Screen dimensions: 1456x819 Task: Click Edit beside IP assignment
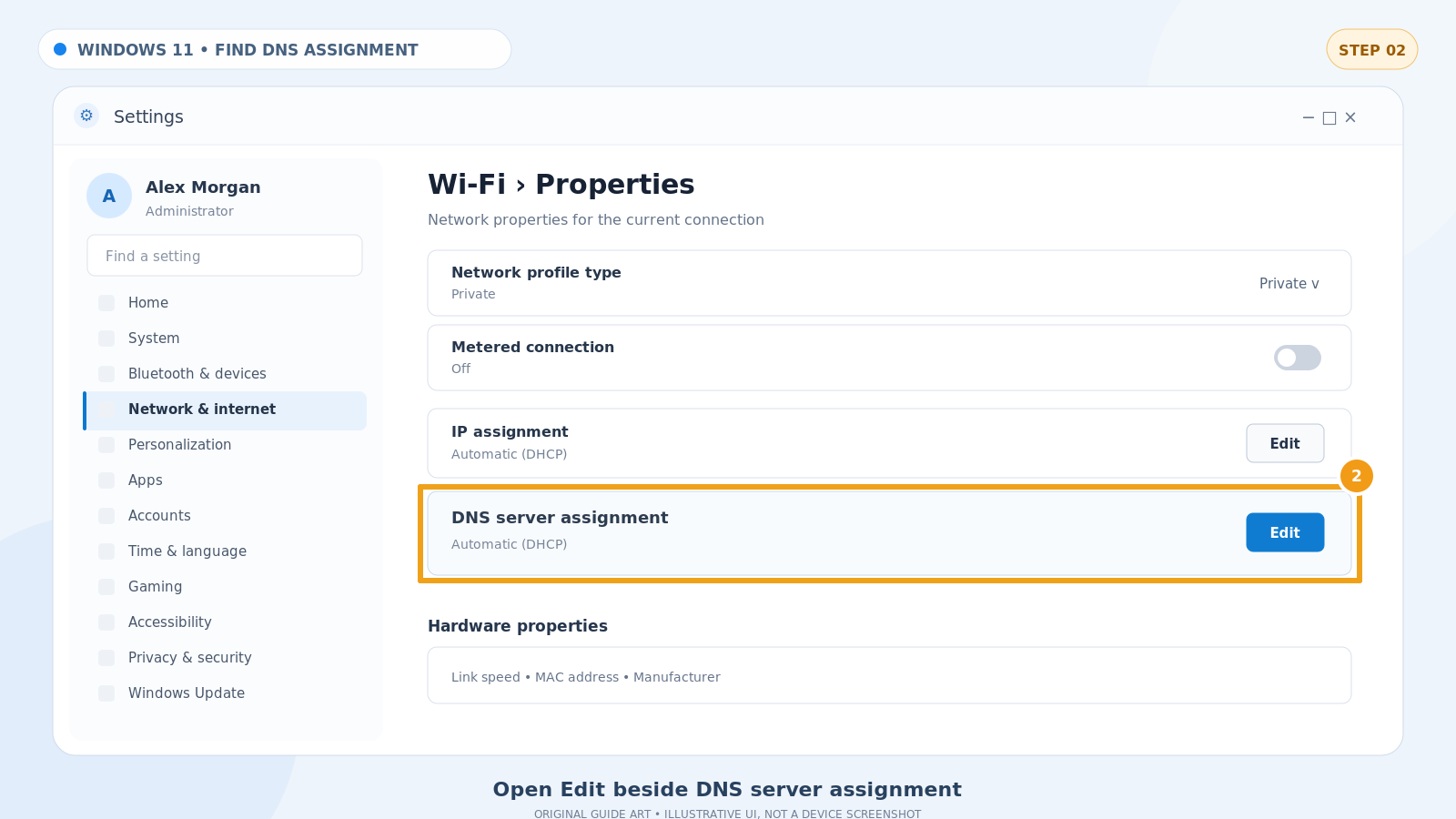pos(1285,443)
